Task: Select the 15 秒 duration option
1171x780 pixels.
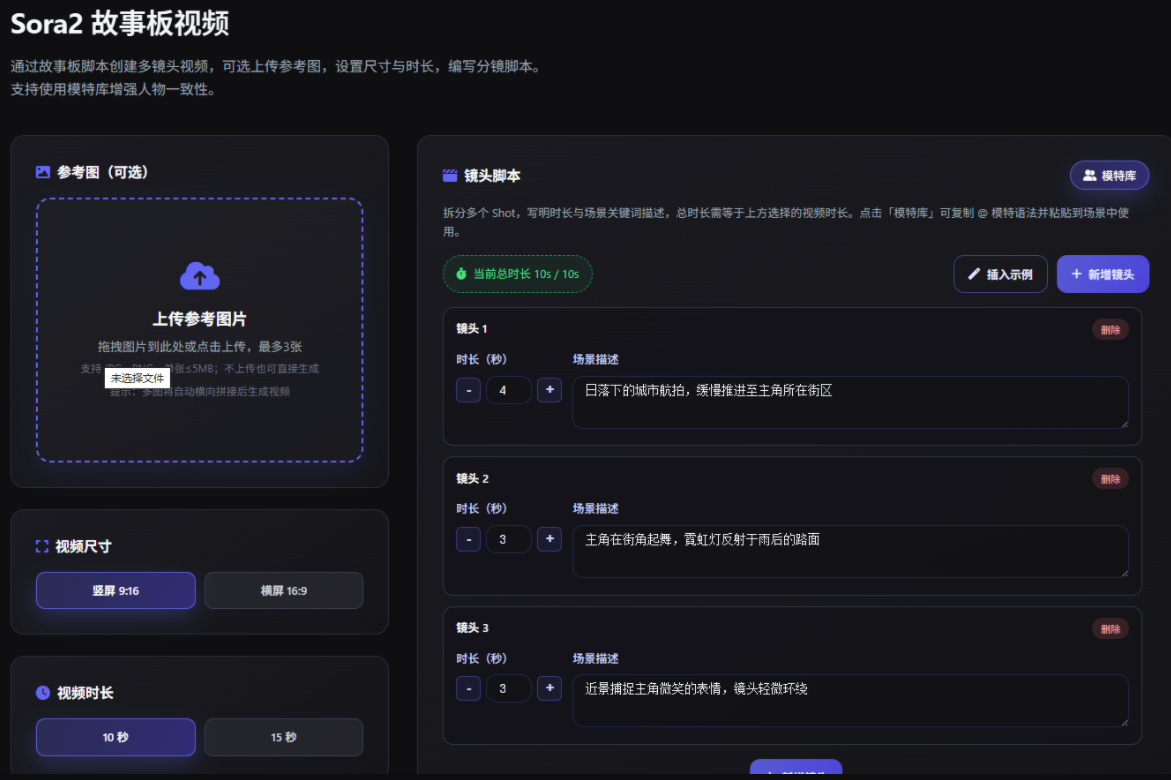Action: tap(284, 736)
